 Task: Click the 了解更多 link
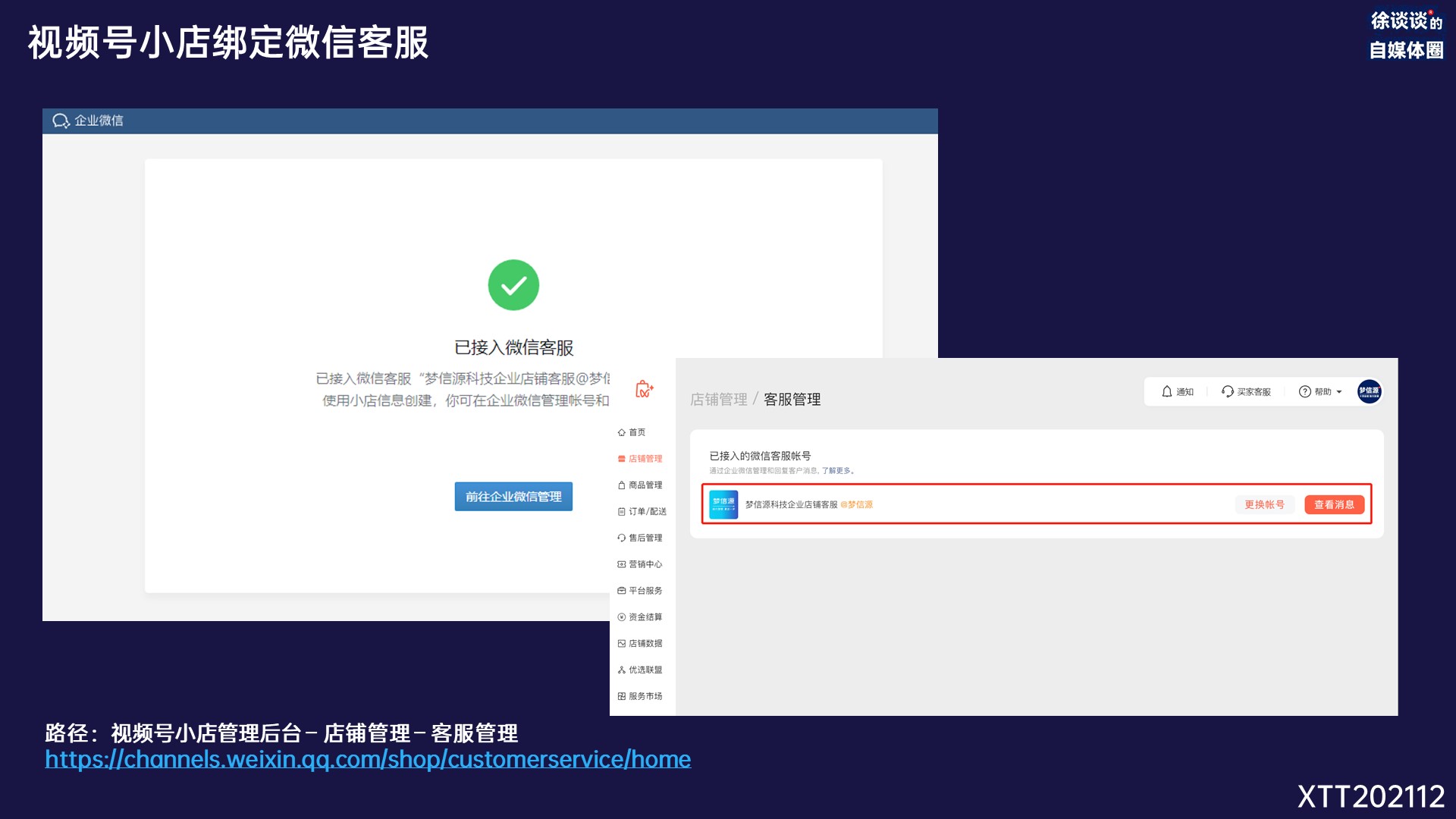(836, 471)
